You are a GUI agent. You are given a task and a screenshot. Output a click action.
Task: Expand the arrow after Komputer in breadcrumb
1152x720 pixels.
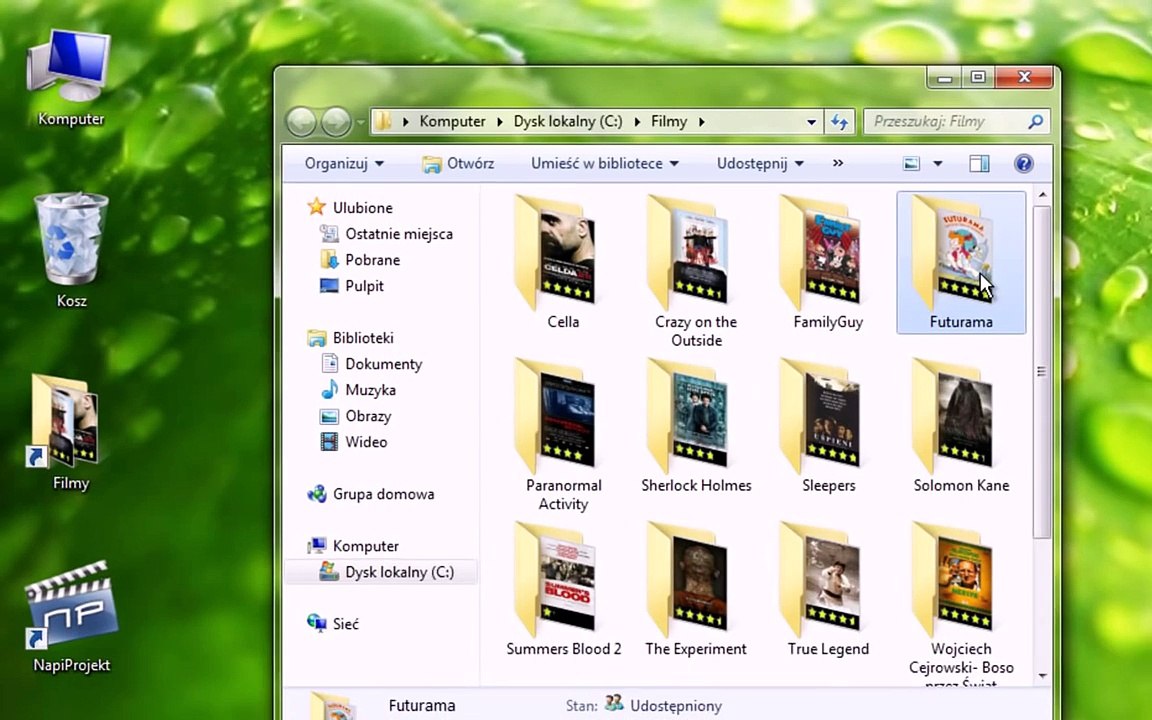[500, 122]
